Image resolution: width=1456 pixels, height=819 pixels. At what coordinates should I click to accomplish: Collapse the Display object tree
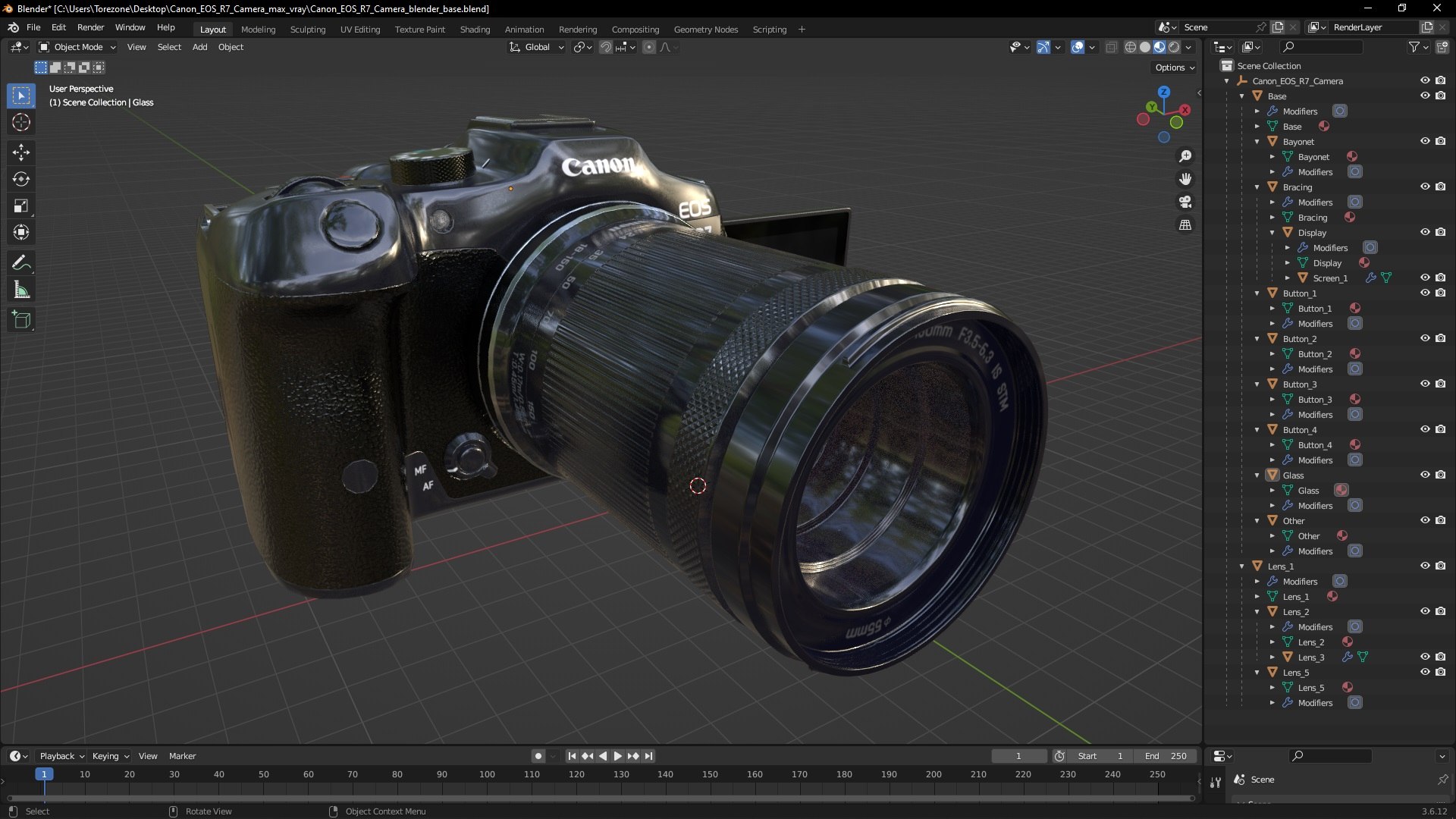point(1272,233)
